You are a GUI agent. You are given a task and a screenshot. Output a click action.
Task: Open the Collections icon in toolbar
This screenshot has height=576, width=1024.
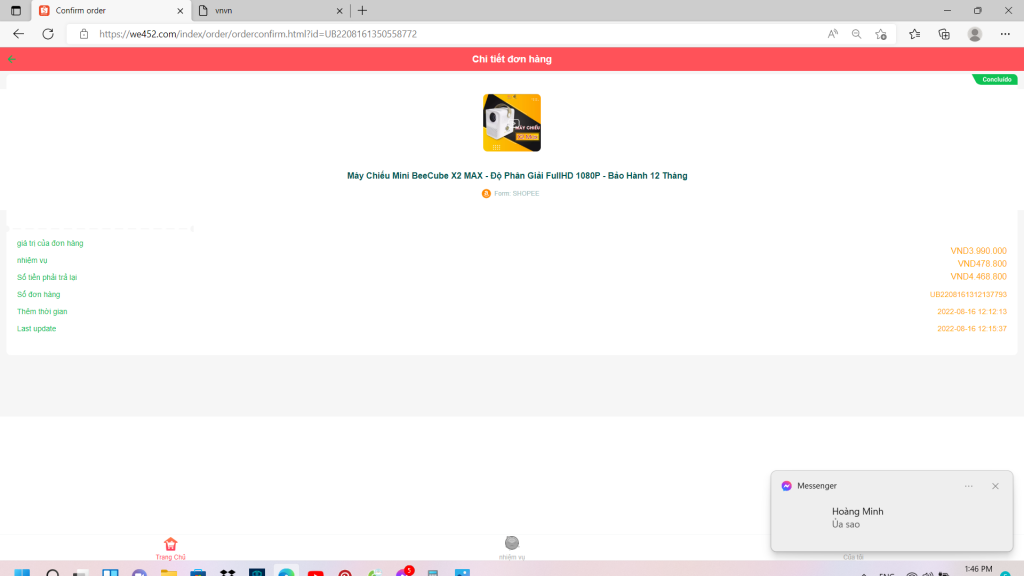coord(944,34)
